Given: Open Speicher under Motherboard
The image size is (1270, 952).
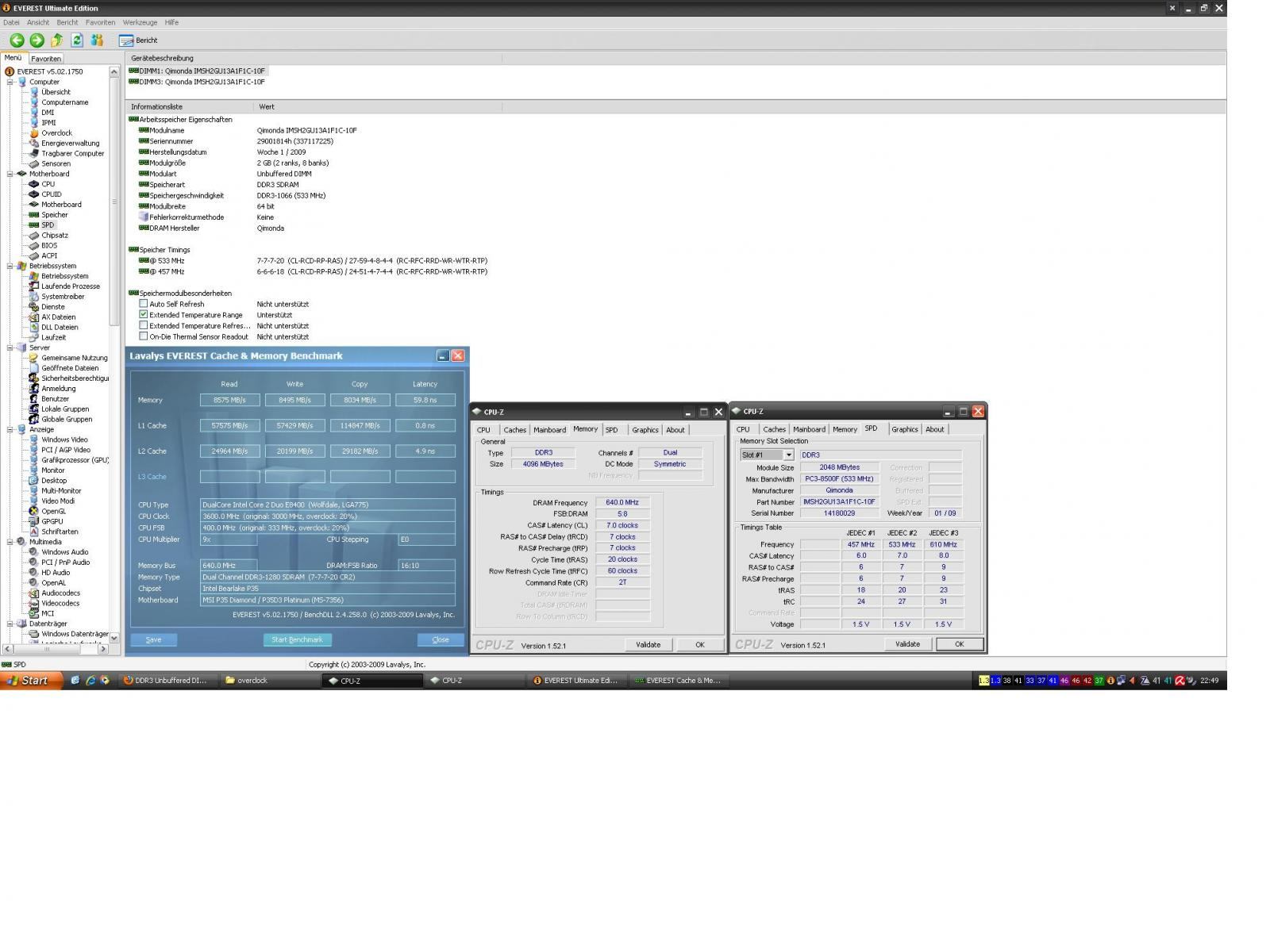Looking at the screenshot, I should coord(54,215).
